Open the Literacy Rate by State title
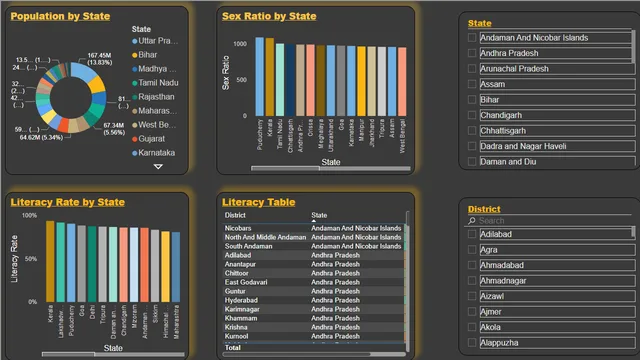 click(x=68, y=202)
